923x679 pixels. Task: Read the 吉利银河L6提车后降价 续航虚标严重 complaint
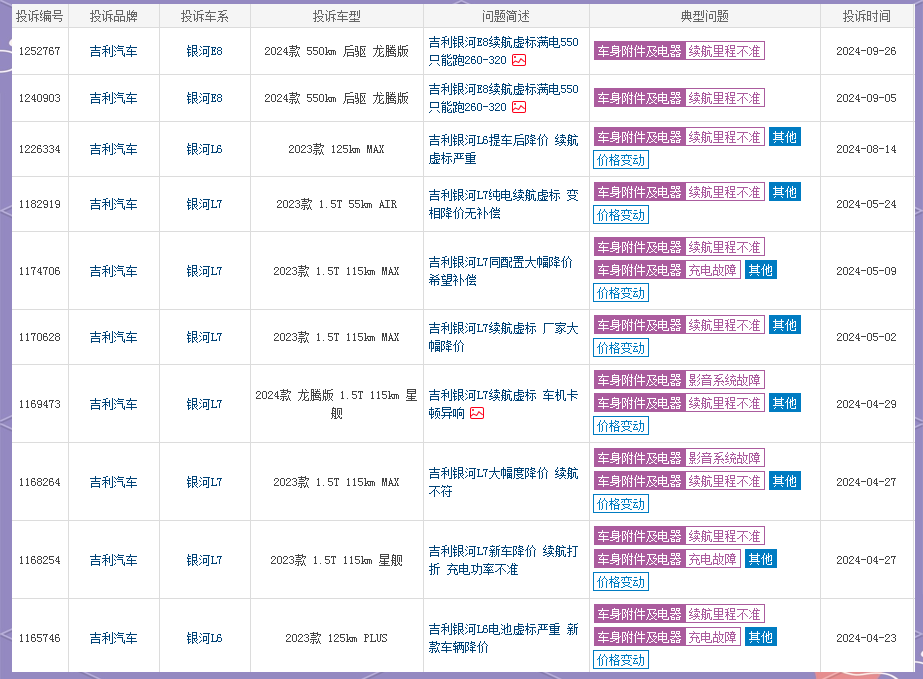pos(503,149)
